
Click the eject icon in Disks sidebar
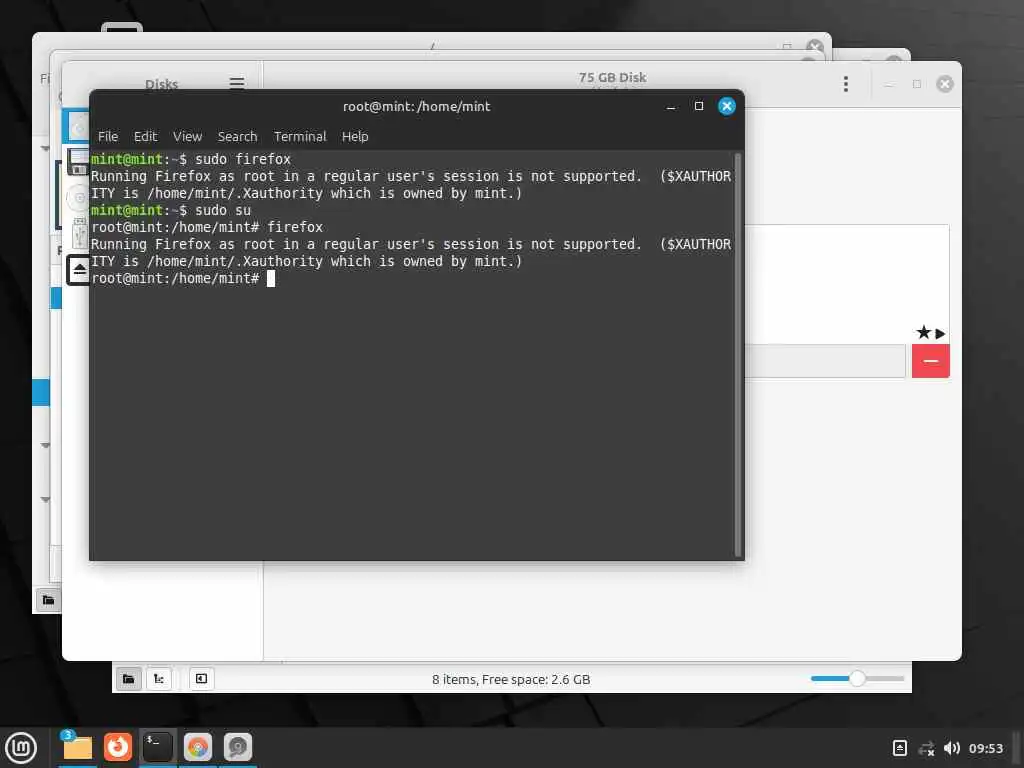tap(79, 270)
